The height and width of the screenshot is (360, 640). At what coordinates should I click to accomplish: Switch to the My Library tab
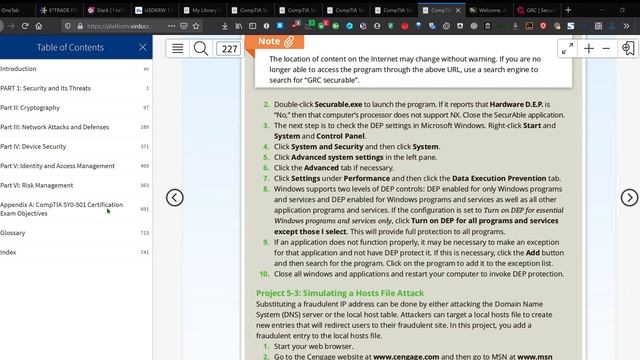[203, 10]
